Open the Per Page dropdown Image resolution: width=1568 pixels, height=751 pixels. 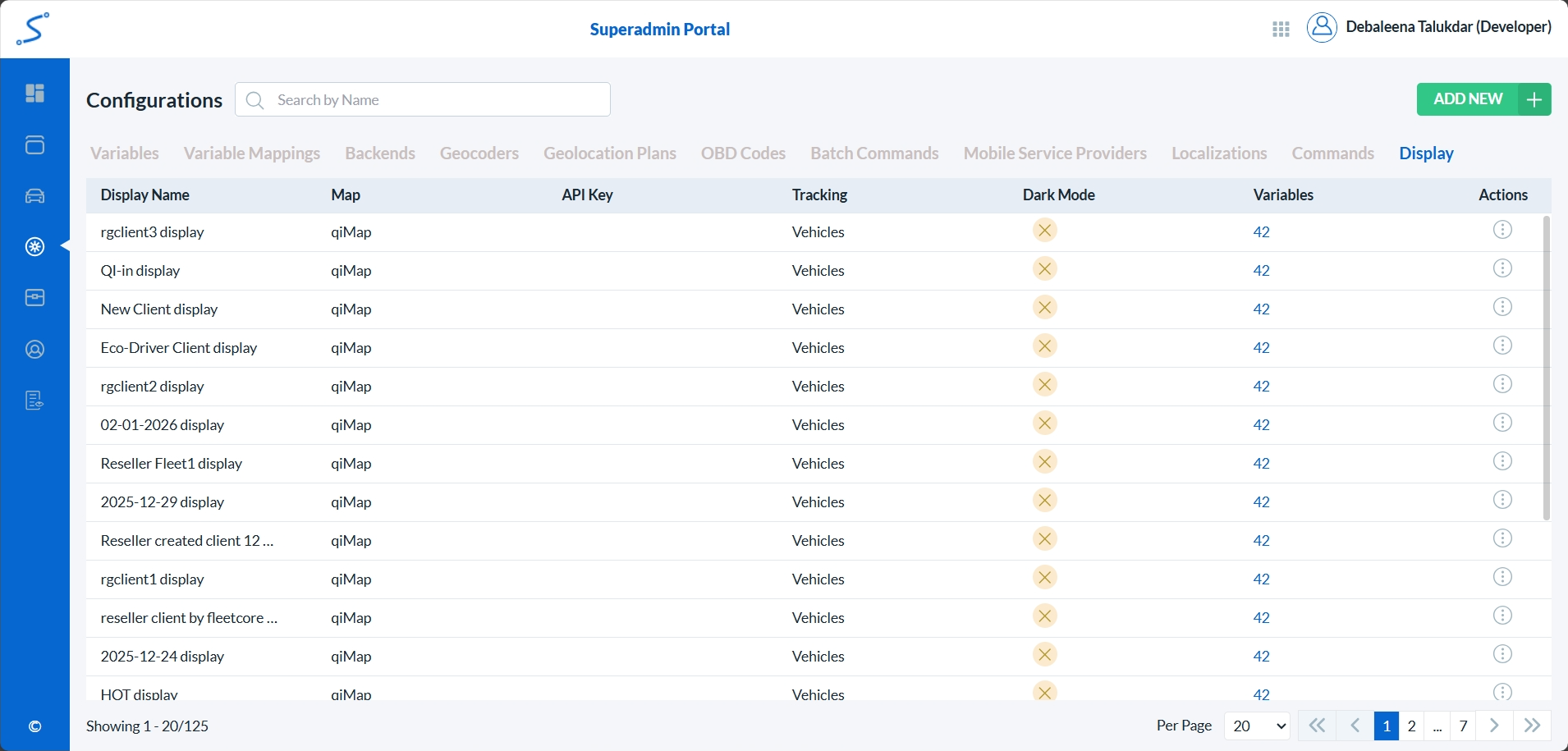(x=1257, y=726)
